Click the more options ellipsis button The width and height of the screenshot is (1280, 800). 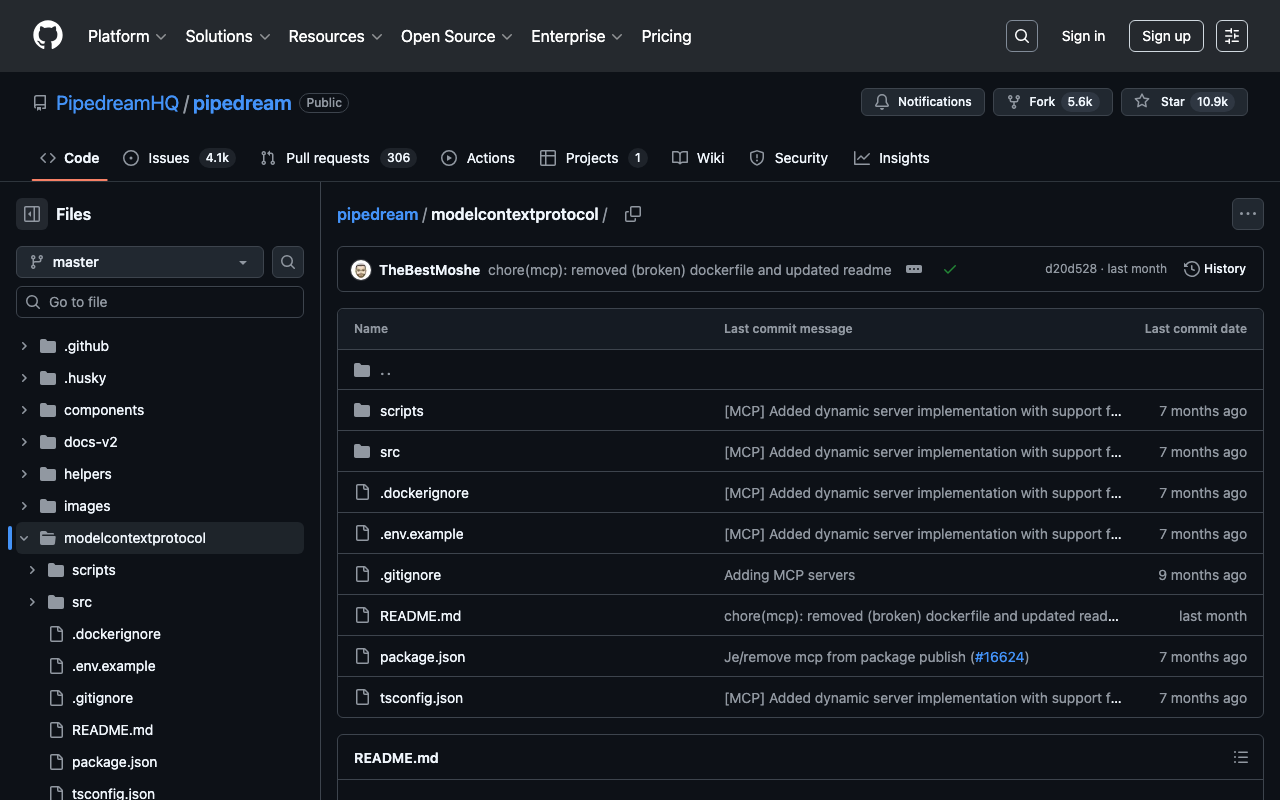click(x=1247, y=214)
